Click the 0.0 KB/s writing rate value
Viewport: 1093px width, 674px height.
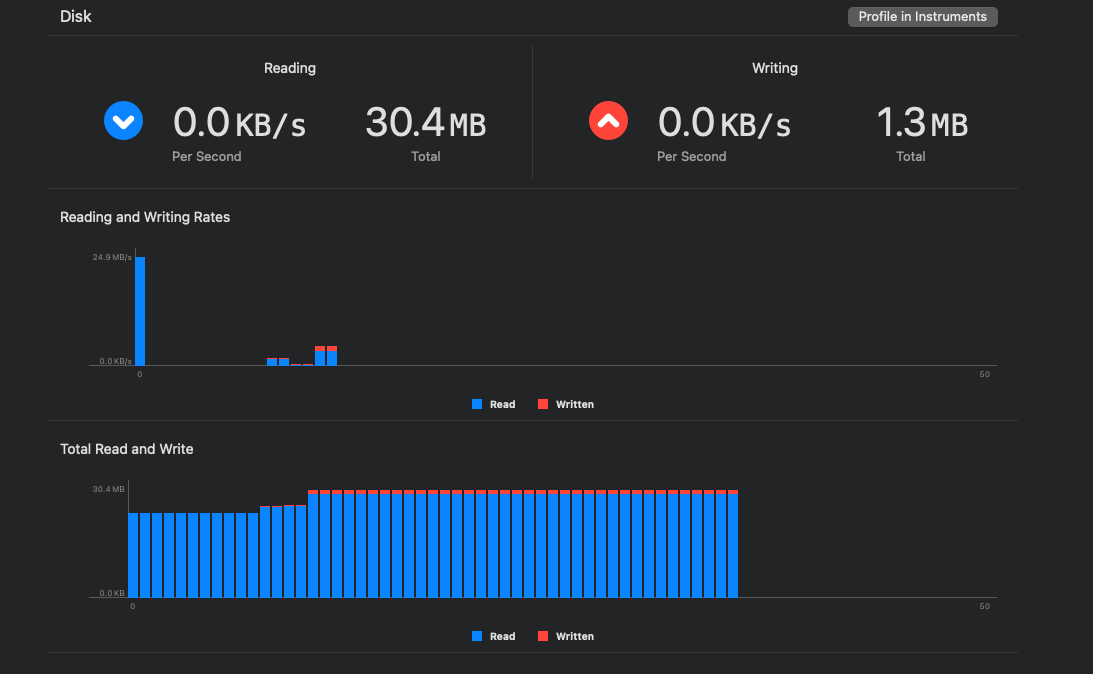point(724,123)
